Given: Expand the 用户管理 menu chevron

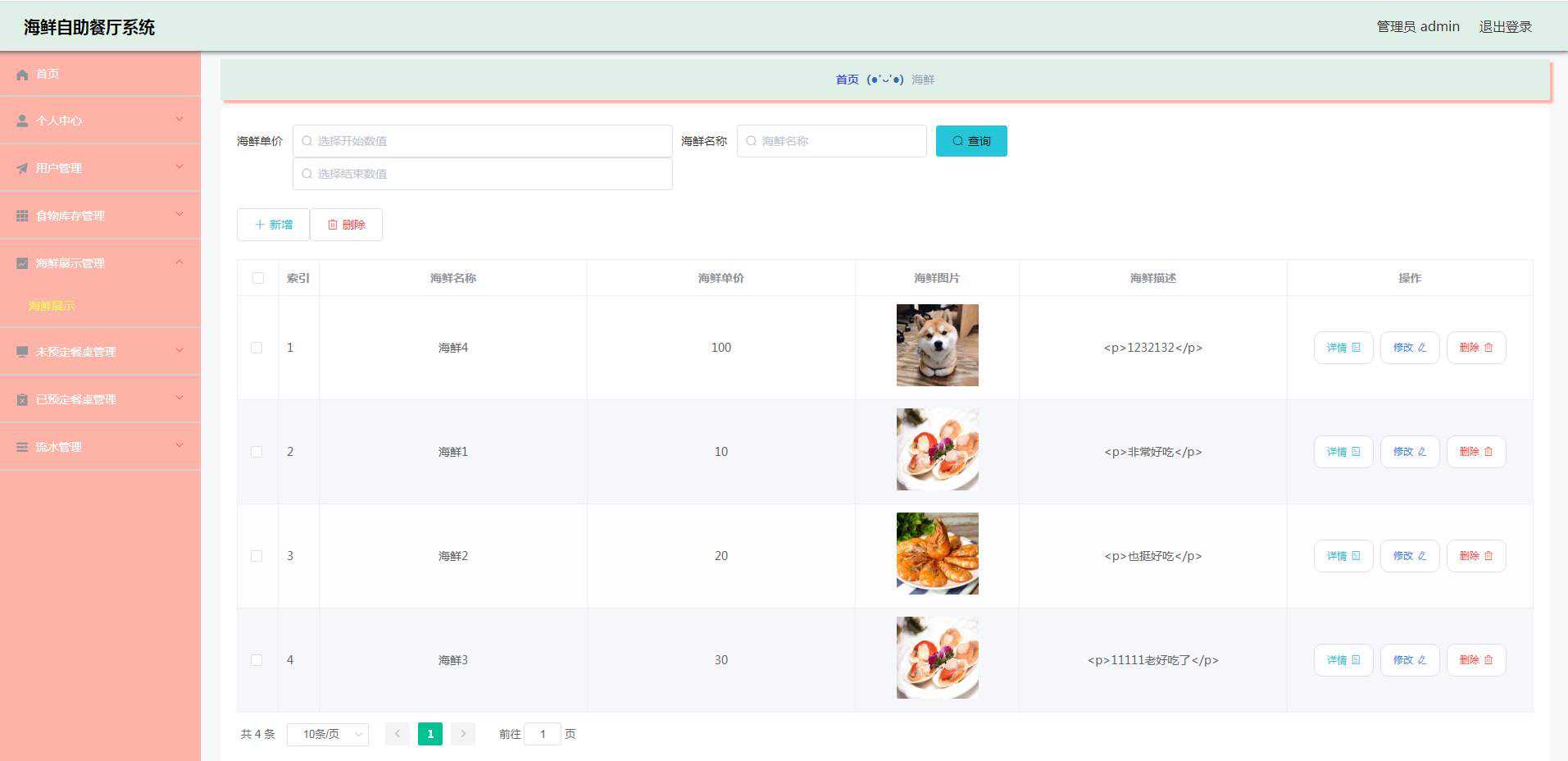Looking at the screenshot, I should [x=180, y=167].
